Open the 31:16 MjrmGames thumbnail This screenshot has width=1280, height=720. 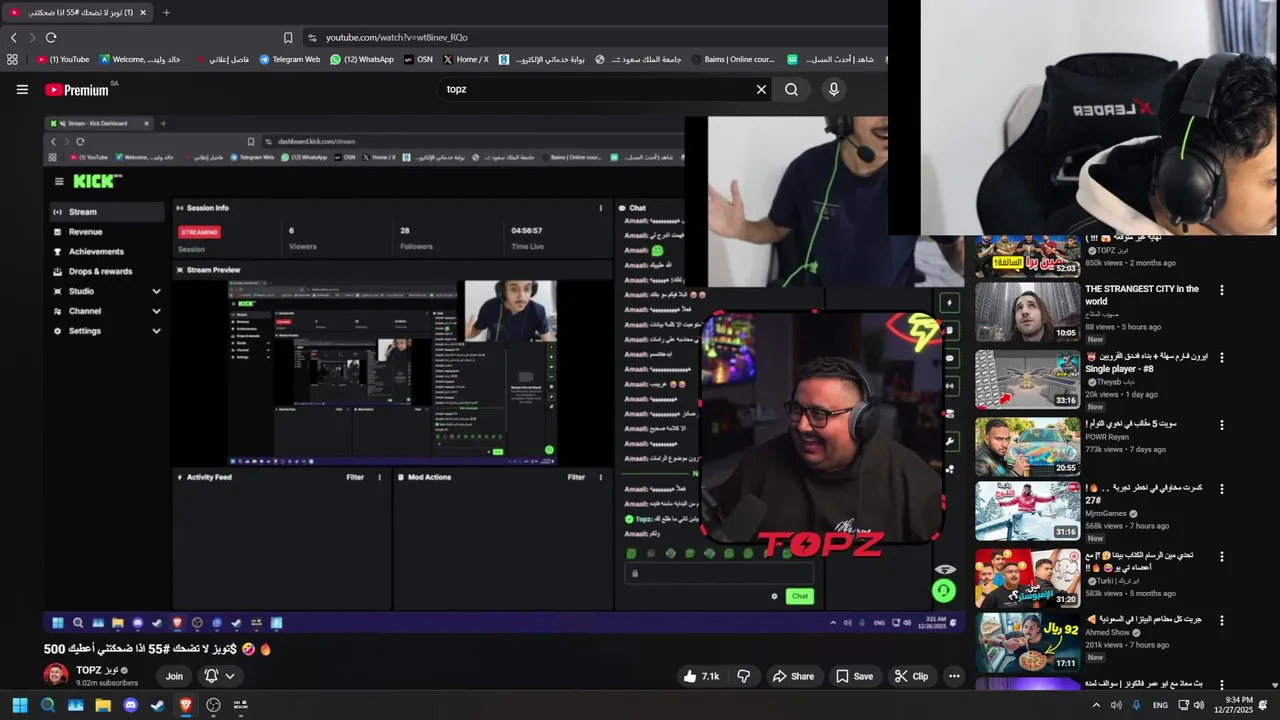coord(1028,511)
